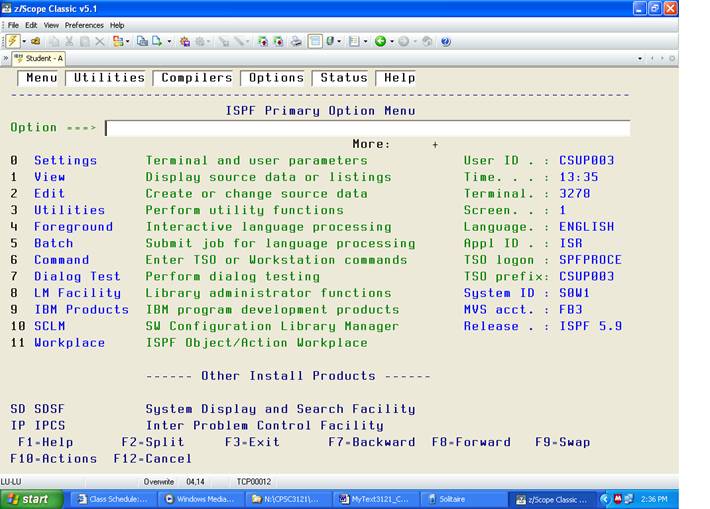Switch to MyText3121 Word document in taskbar

(376, 499)
